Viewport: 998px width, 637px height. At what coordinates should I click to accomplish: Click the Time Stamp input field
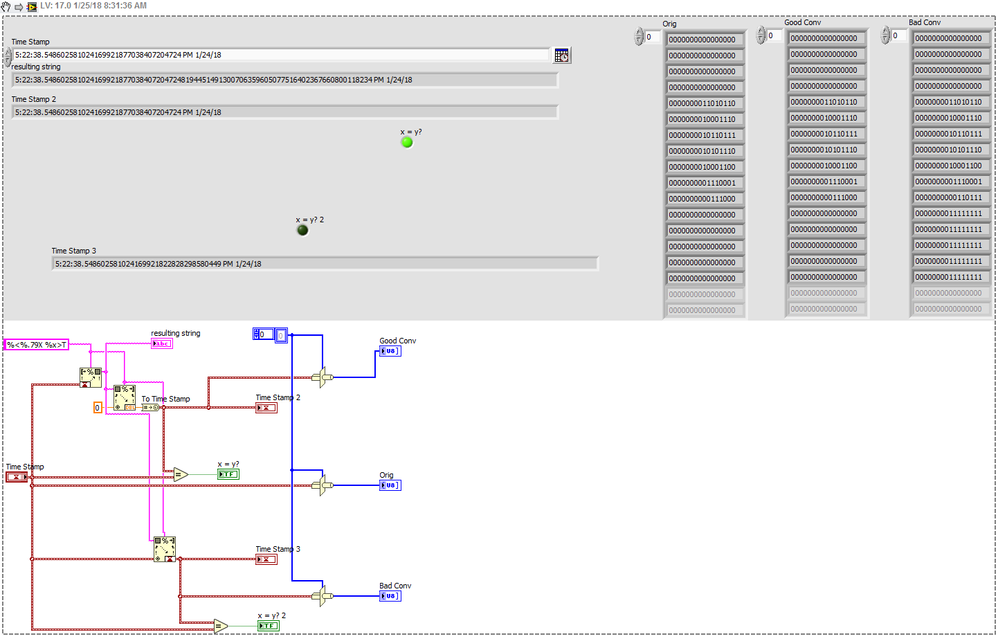(281, 55)
